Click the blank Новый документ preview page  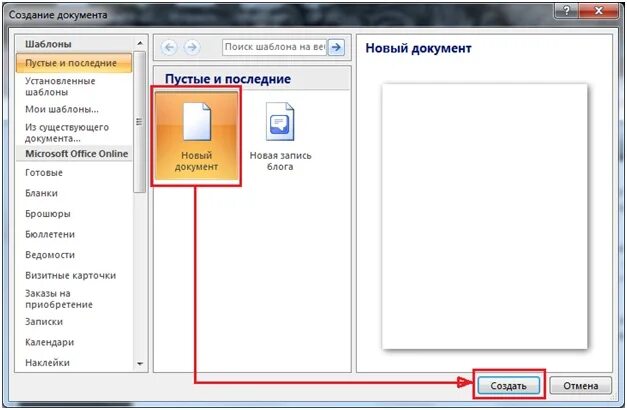[x=485, y=216]
